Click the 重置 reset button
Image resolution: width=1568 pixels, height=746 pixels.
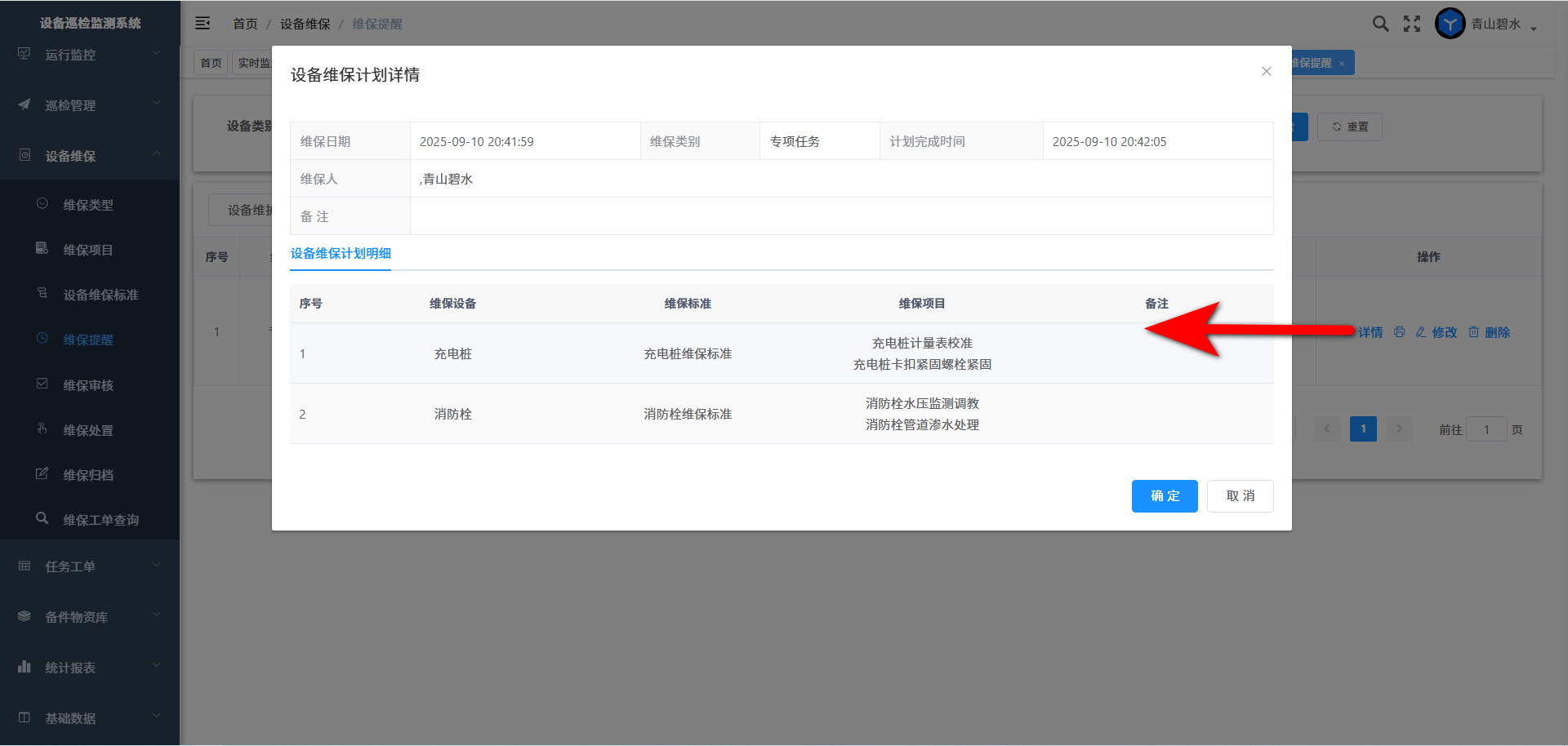pyautogui.click(x=1350, y=127)
